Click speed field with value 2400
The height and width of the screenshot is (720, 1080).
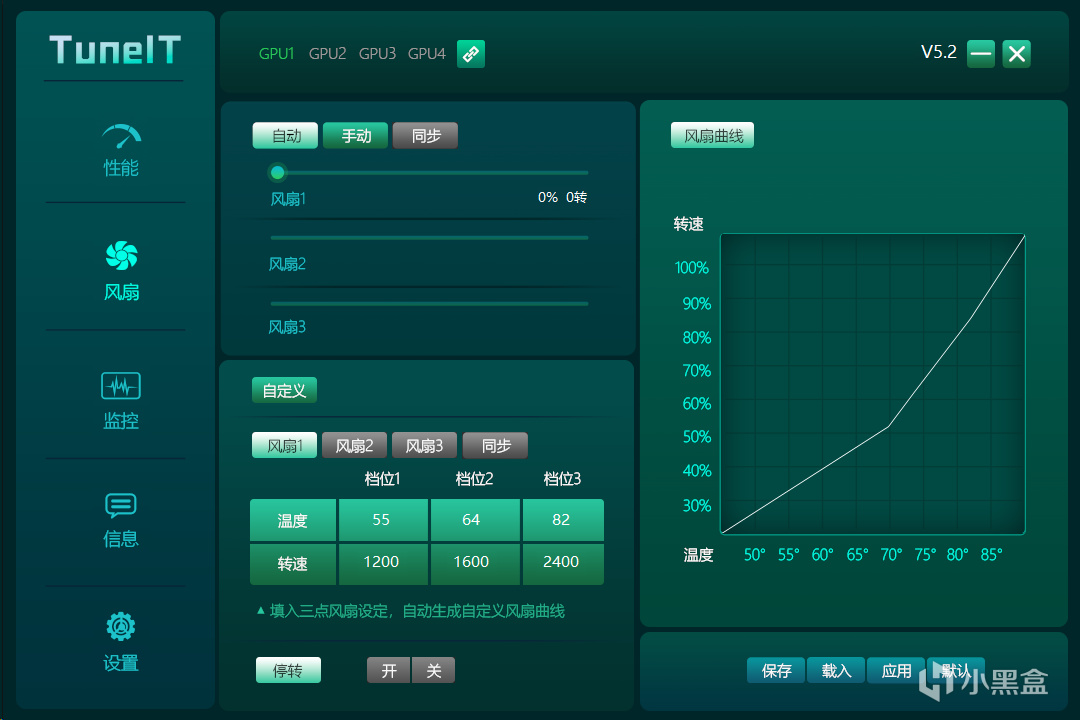[563, 564]
